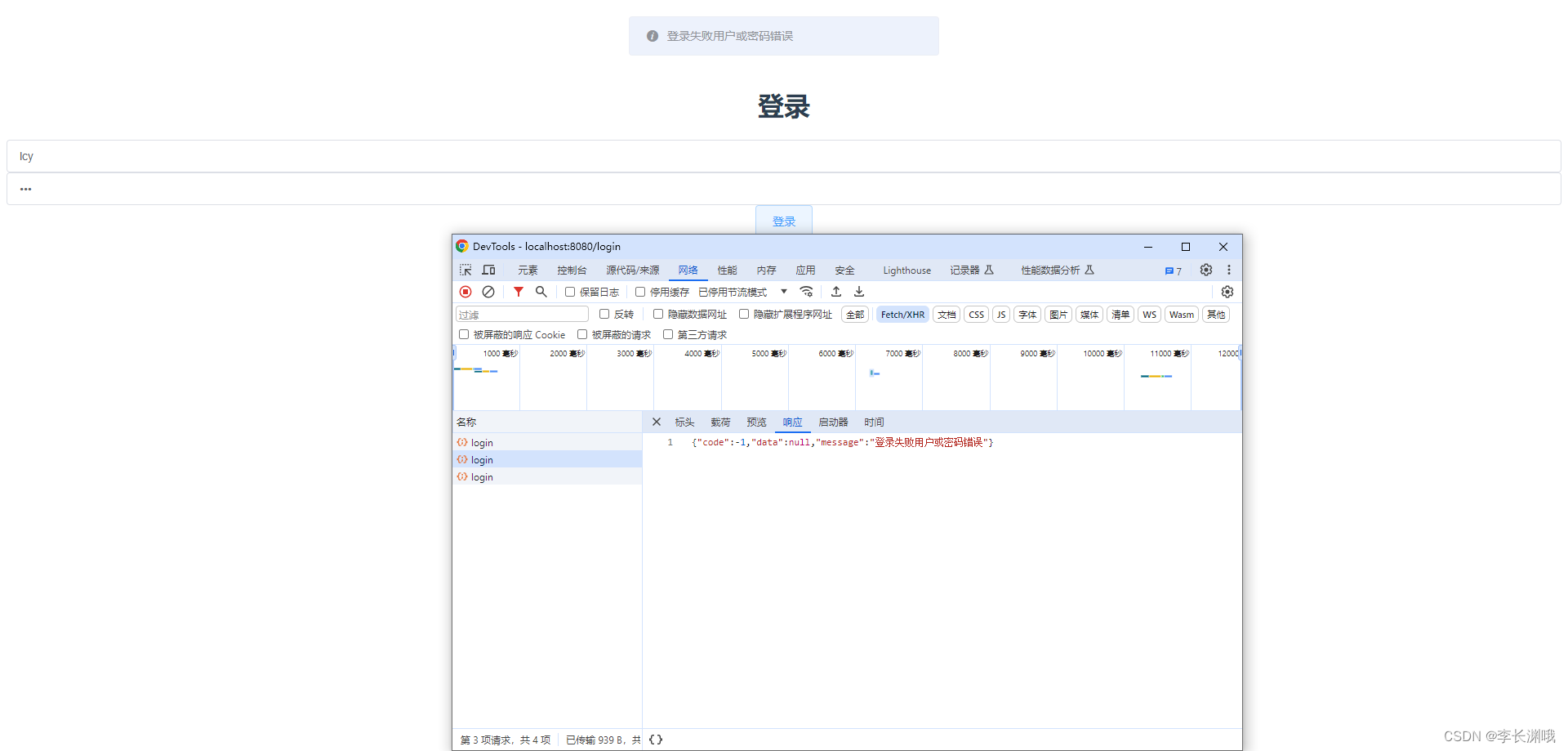This screenshot has width=1568, height=751.
Task: Tick the 隐藏扩展程序网址 checkbox
Action: point(744,314)
